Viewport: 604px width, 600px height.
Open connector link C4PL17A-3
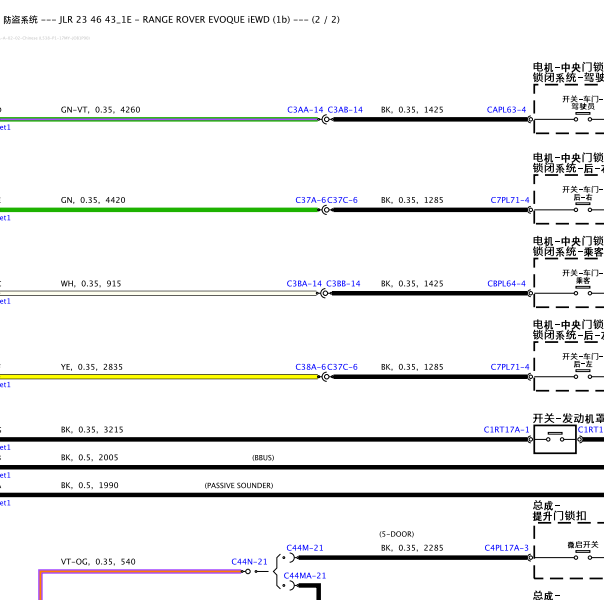point(506,548)
